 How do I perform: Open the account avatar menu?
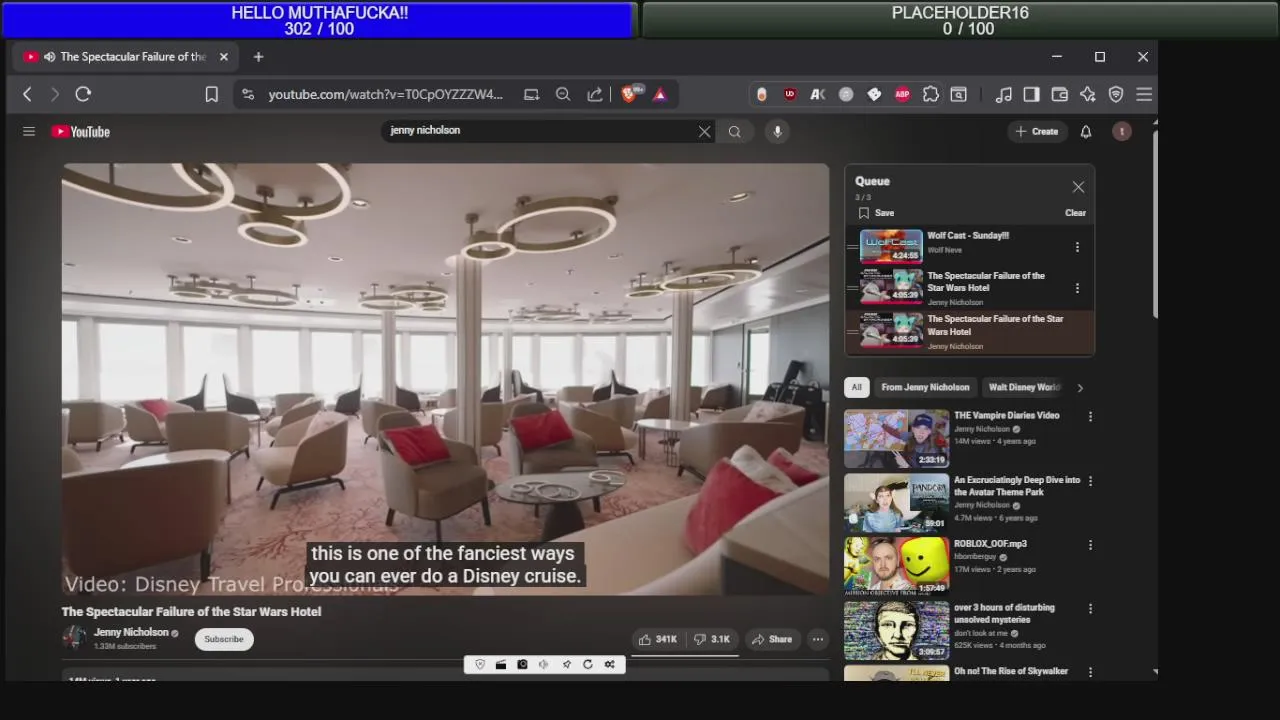pyautogui.click(x=1122, y=131)
